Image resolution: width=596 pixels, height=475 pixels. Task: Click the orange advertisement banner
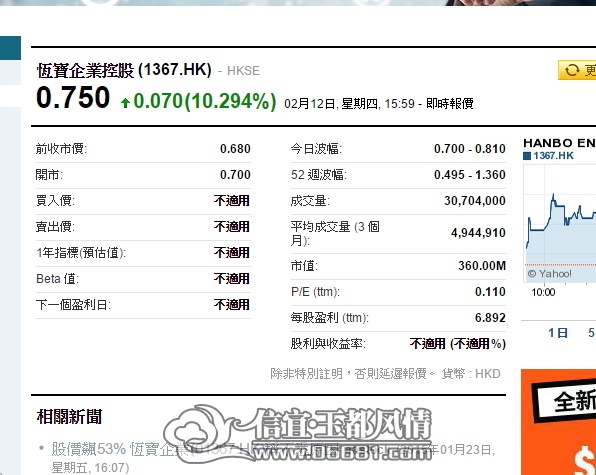coord(558,422)
